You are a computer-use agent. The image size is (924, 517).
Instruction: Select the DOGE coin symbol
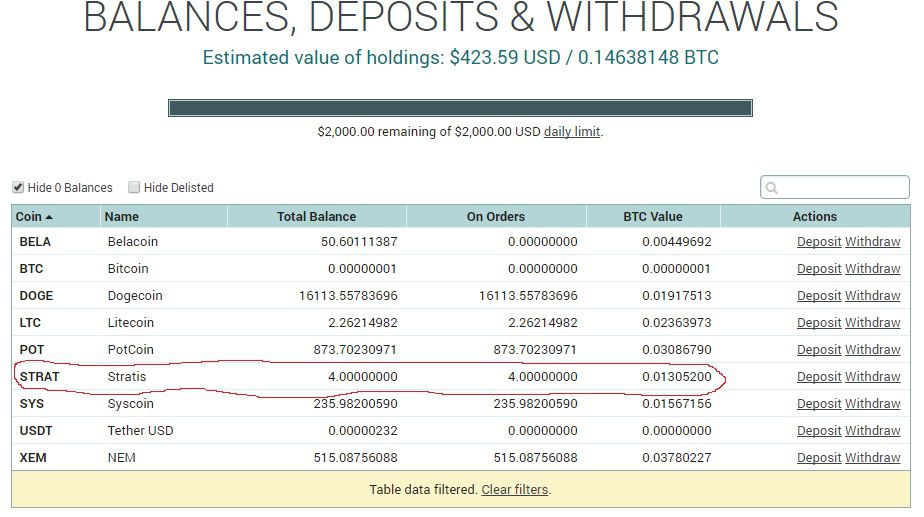(x=37, y=296)
